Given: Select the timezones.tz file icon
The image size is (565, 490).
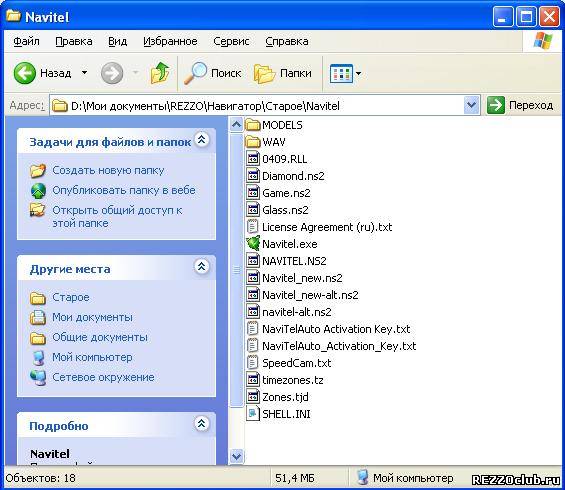Looking at the screenshot, I should click(253, 380).
